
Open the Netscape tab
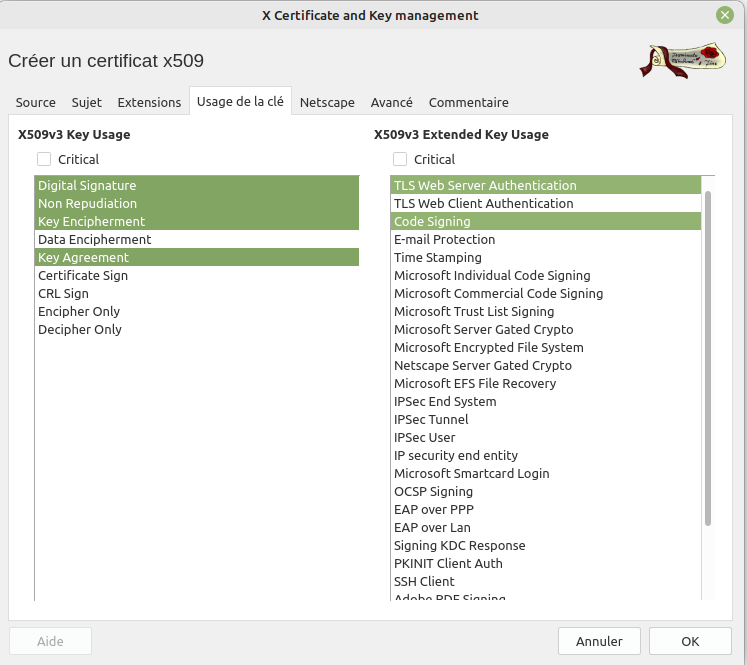tap(327, 102)
